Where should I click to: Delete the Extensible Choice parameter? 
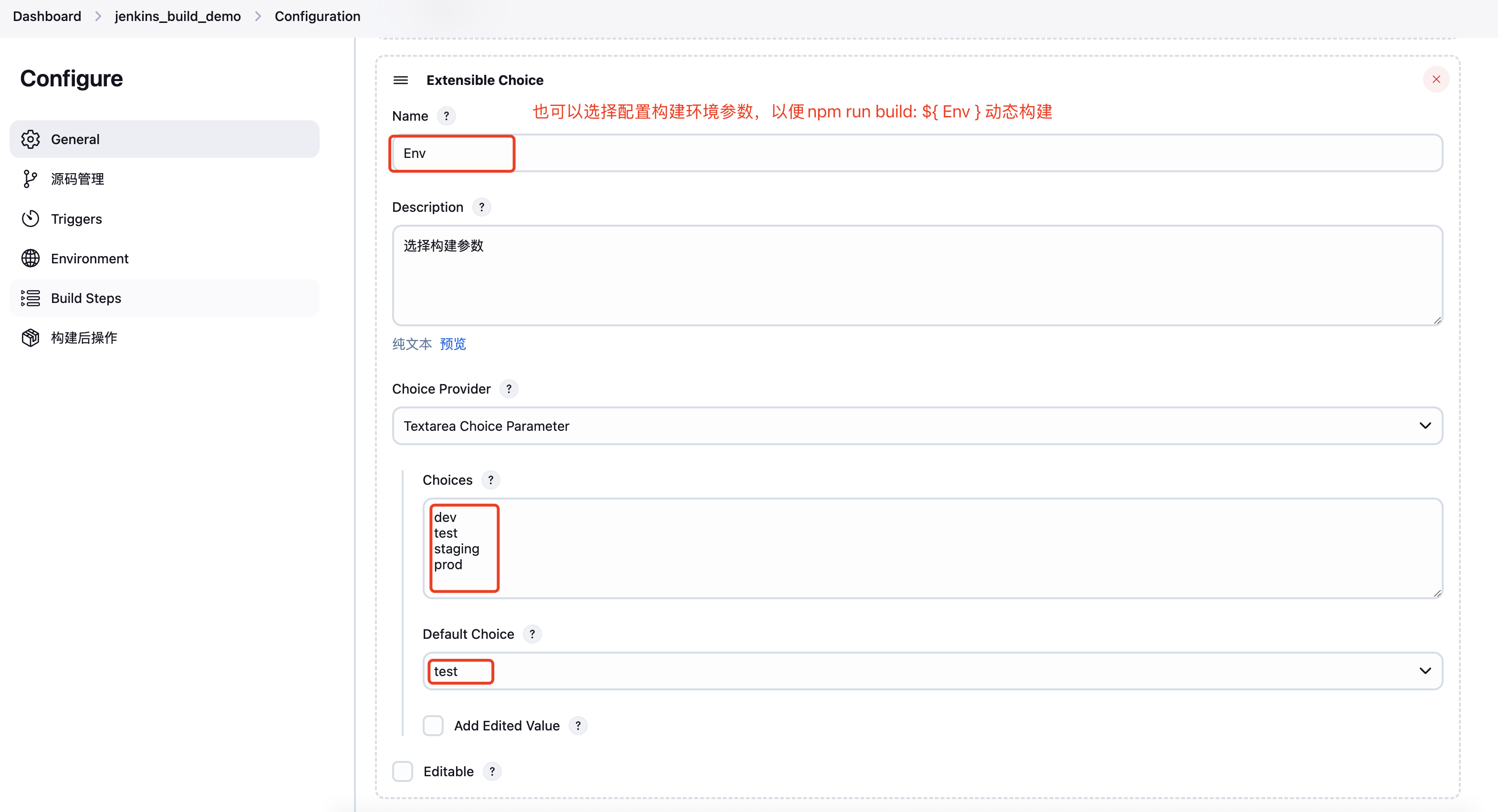pyautogui.click(x=1436, y=79)
